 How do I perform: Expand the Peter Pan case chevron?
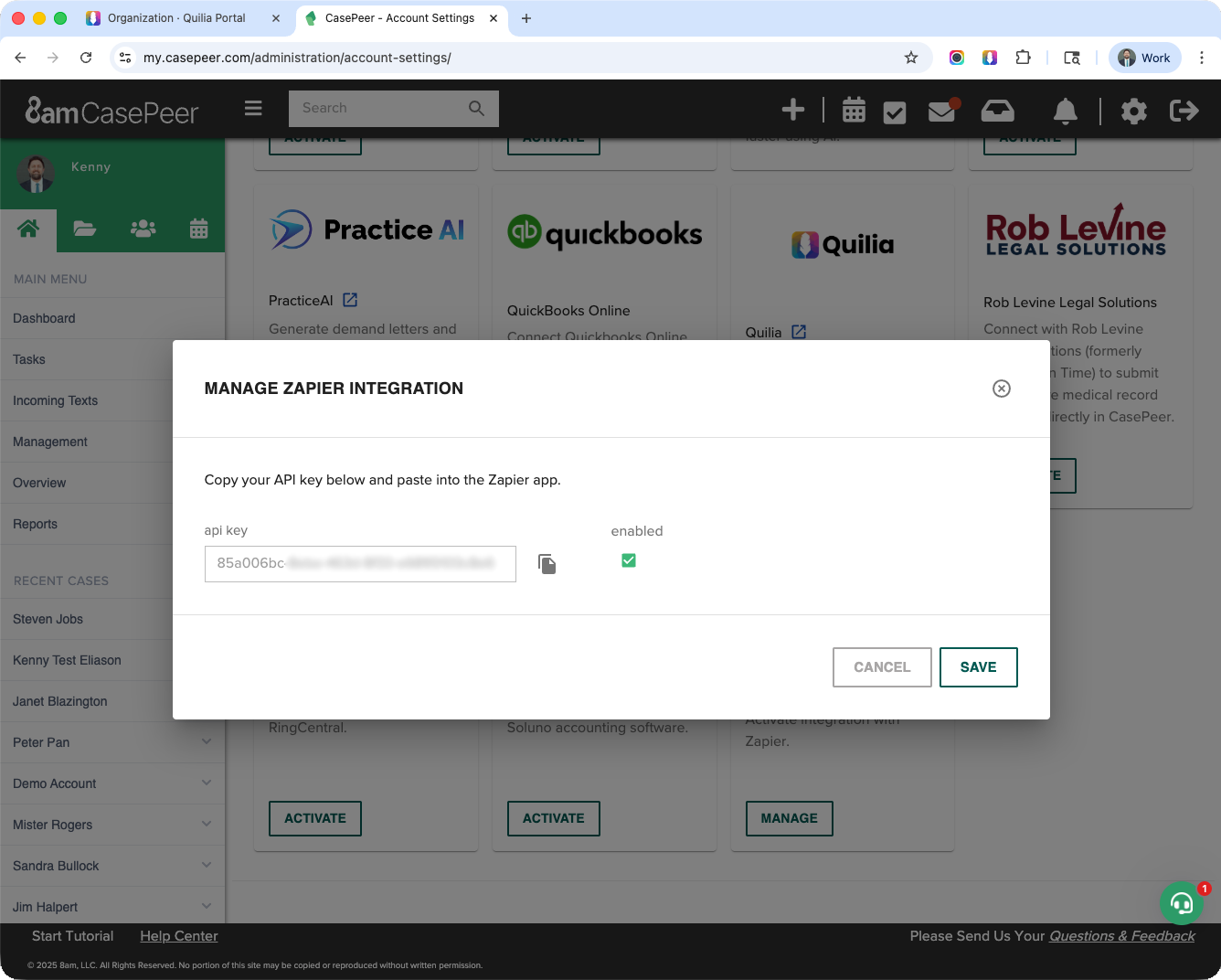click(207, 741)
